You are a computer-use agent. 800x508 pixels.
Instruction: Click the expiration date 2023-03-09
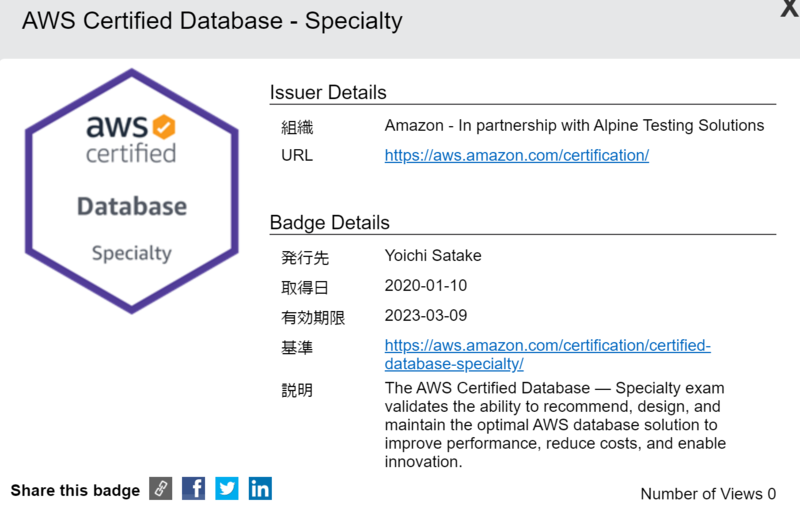tap(426, 315)
